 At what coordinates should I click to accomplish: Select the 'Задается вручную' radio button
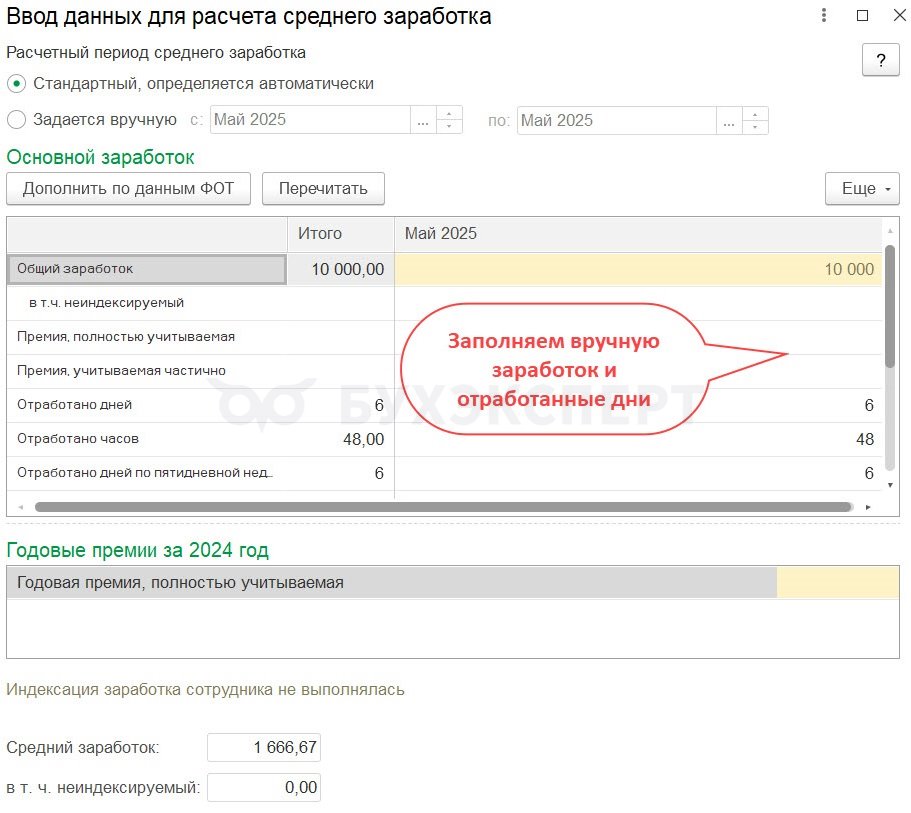coord(16,120)
